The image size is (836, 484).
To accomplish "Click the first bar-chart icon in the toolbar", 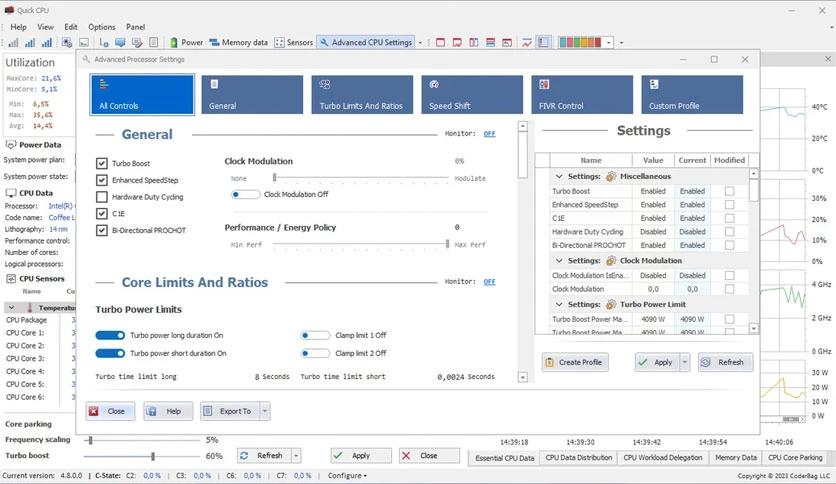I will click(x=13, y=43).
